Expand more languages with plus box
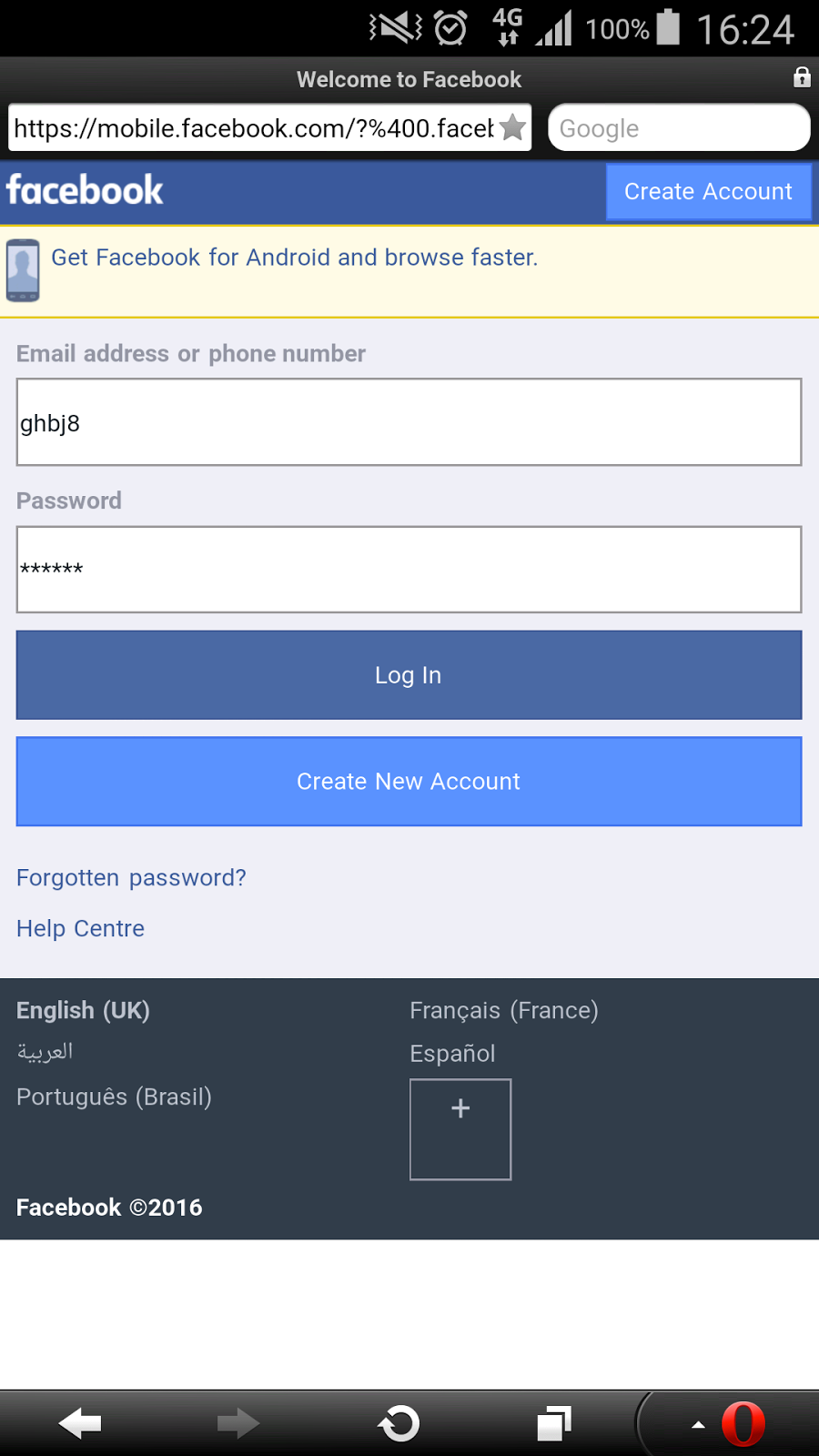Image resolution: width=819 pixels, height=1456 pixels. (460, 1129)
